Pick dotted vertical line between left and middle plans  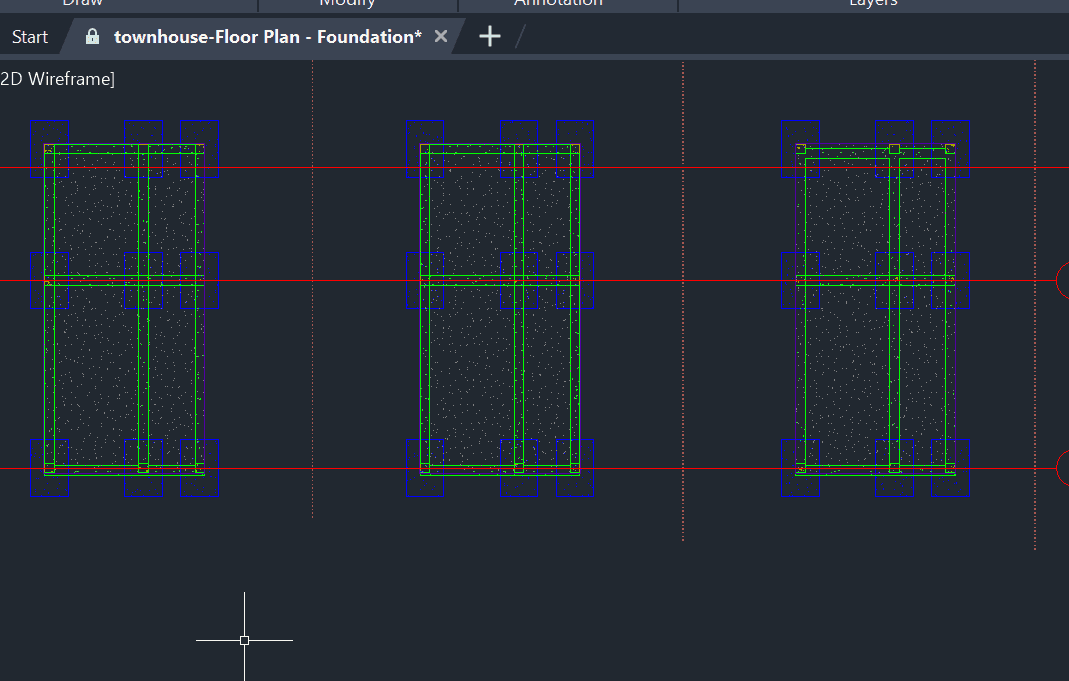coord(312,300)
